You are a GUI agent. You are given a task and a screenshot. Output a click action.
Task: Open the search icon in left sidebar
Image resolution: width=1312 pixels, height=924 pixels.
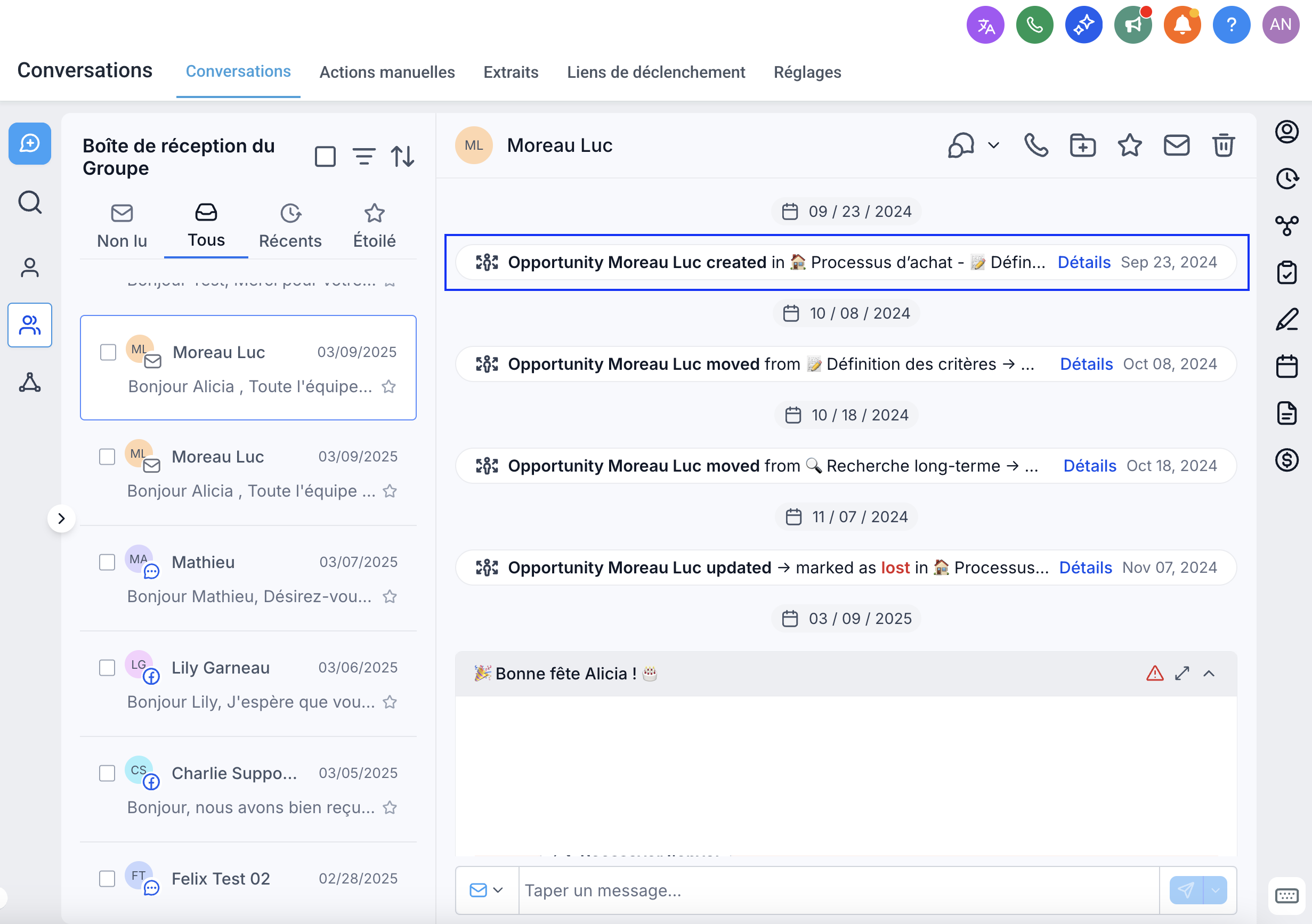pyautogui.click(x=30, y=202)
